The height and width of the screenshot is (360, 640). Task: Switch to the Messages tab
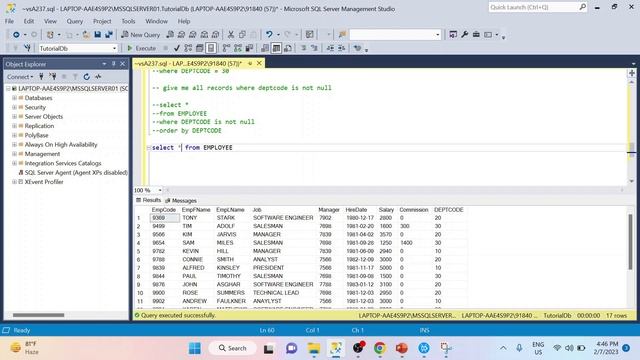(x=181, y=201)
